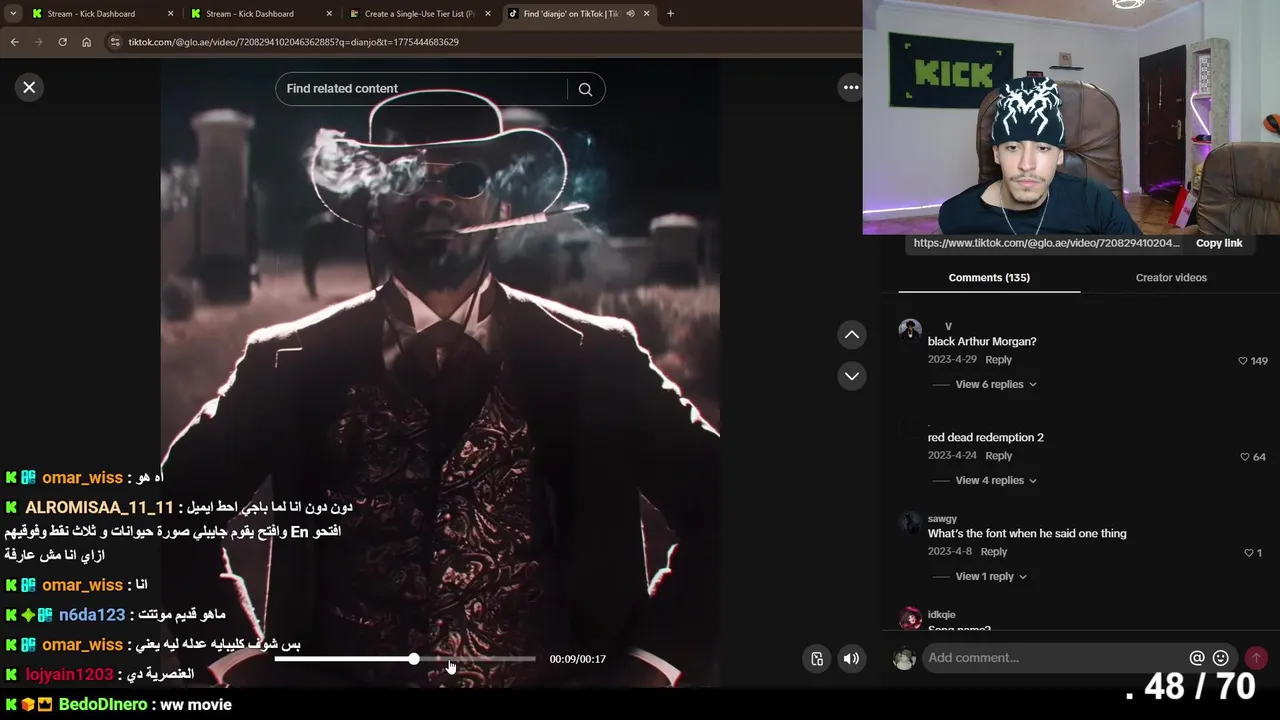The width and height of the screenshot is (1280, 720).
Task: Reply to 'black Arthur Morgan?' comment
Action: (998, 359)
